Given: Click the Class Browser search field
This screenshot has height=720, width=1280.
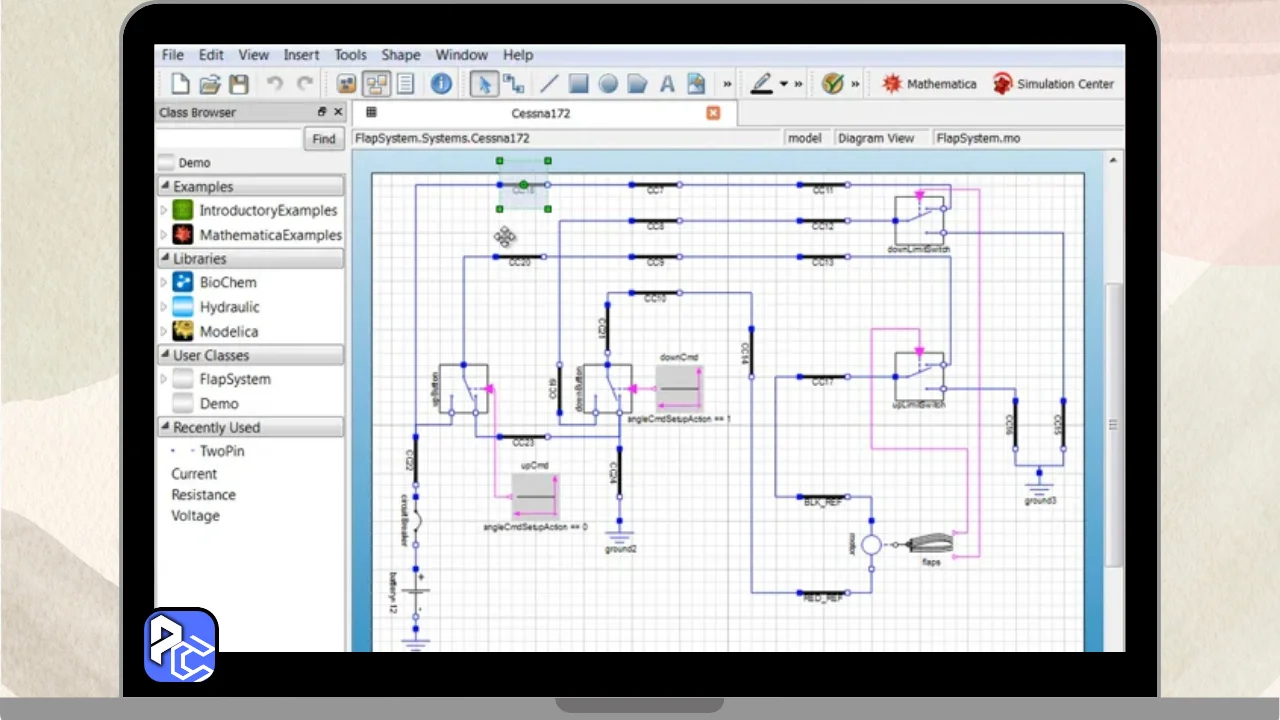Looking at the screenshot, I should 229,139.
